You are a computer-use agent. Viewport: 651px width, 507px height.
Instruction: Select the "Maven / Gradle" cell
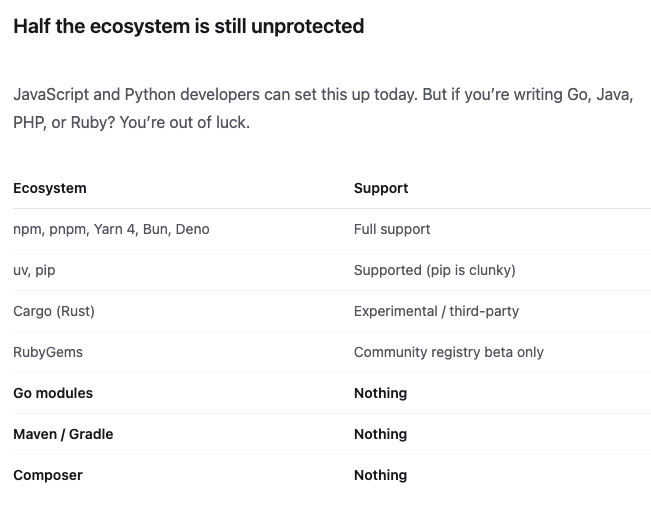coord(63,434)
